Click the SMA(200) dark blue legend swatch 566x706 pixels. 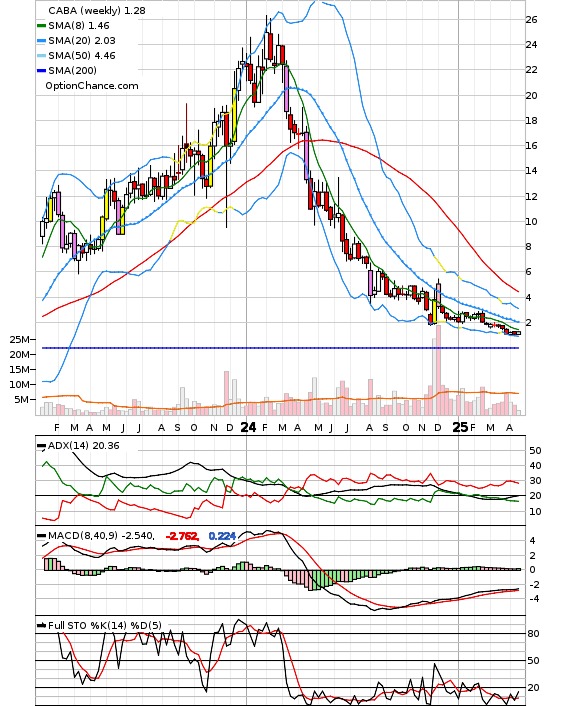(x=41, y=71)
